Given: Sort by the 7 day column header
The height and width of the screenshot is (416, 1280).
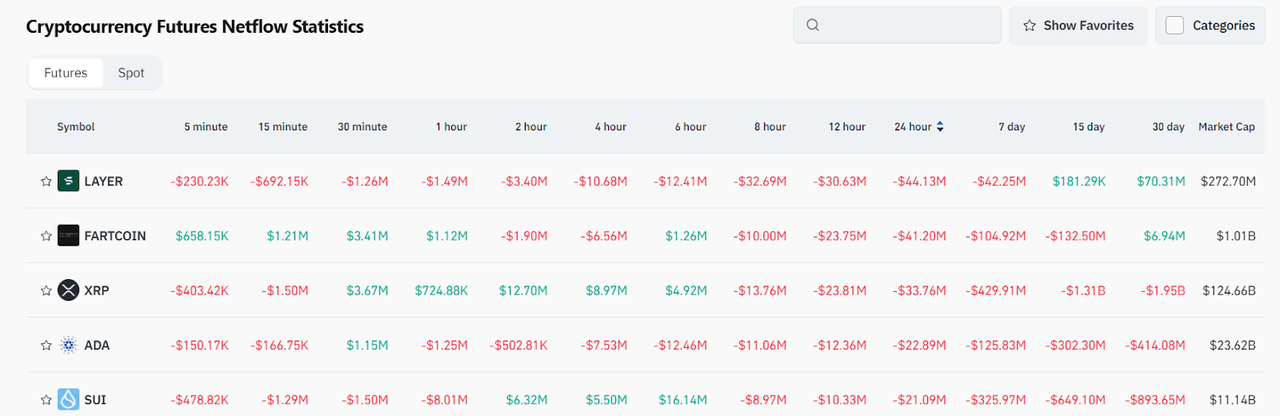Looking at the screenshot, I should 1011,127.
